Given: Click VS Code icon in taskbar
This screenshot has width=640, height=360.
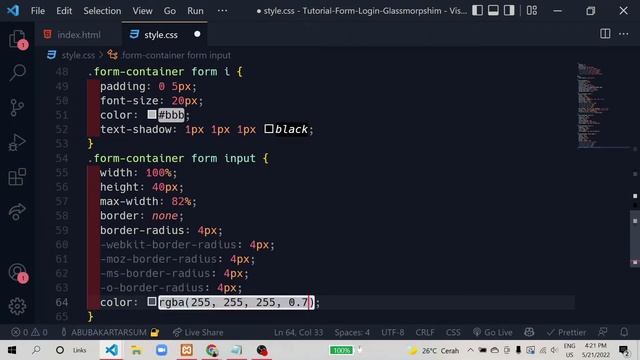Looking at the screenshot, I should pyautogui.click(x=111, y=350).
